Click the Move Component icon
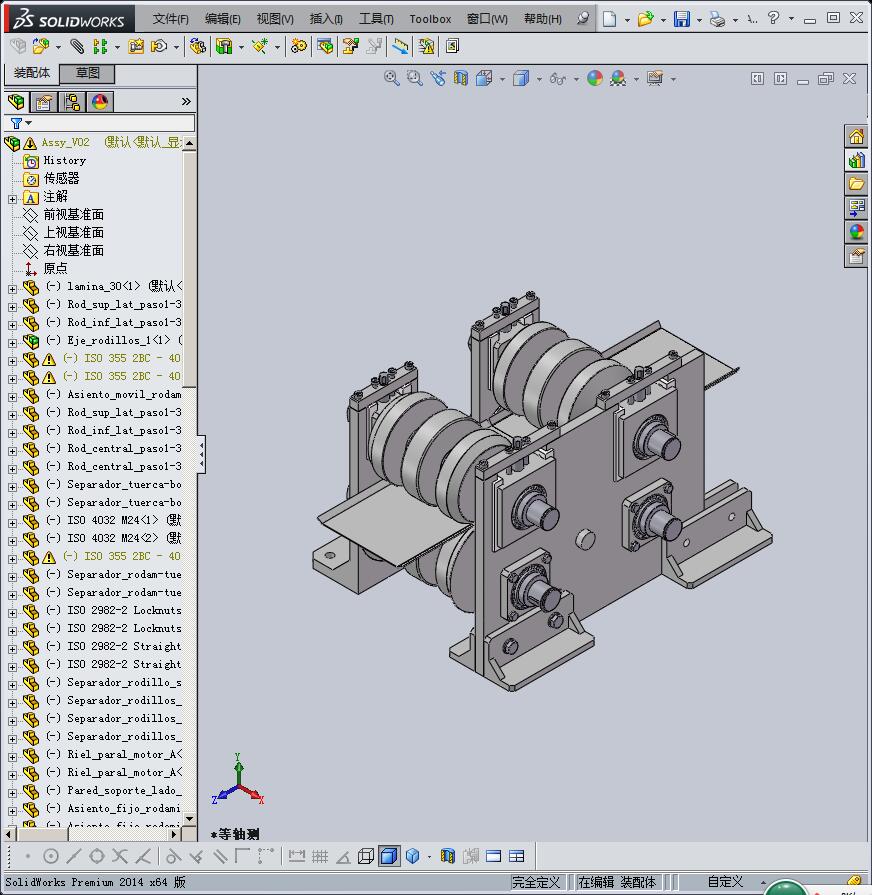872x895 pixels. pos(159,46)
